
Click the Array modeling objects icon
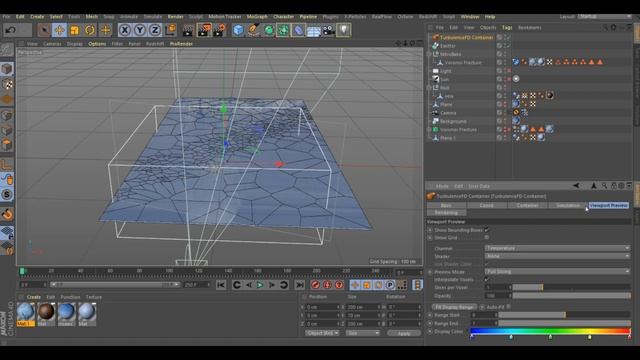coord(283,30)
